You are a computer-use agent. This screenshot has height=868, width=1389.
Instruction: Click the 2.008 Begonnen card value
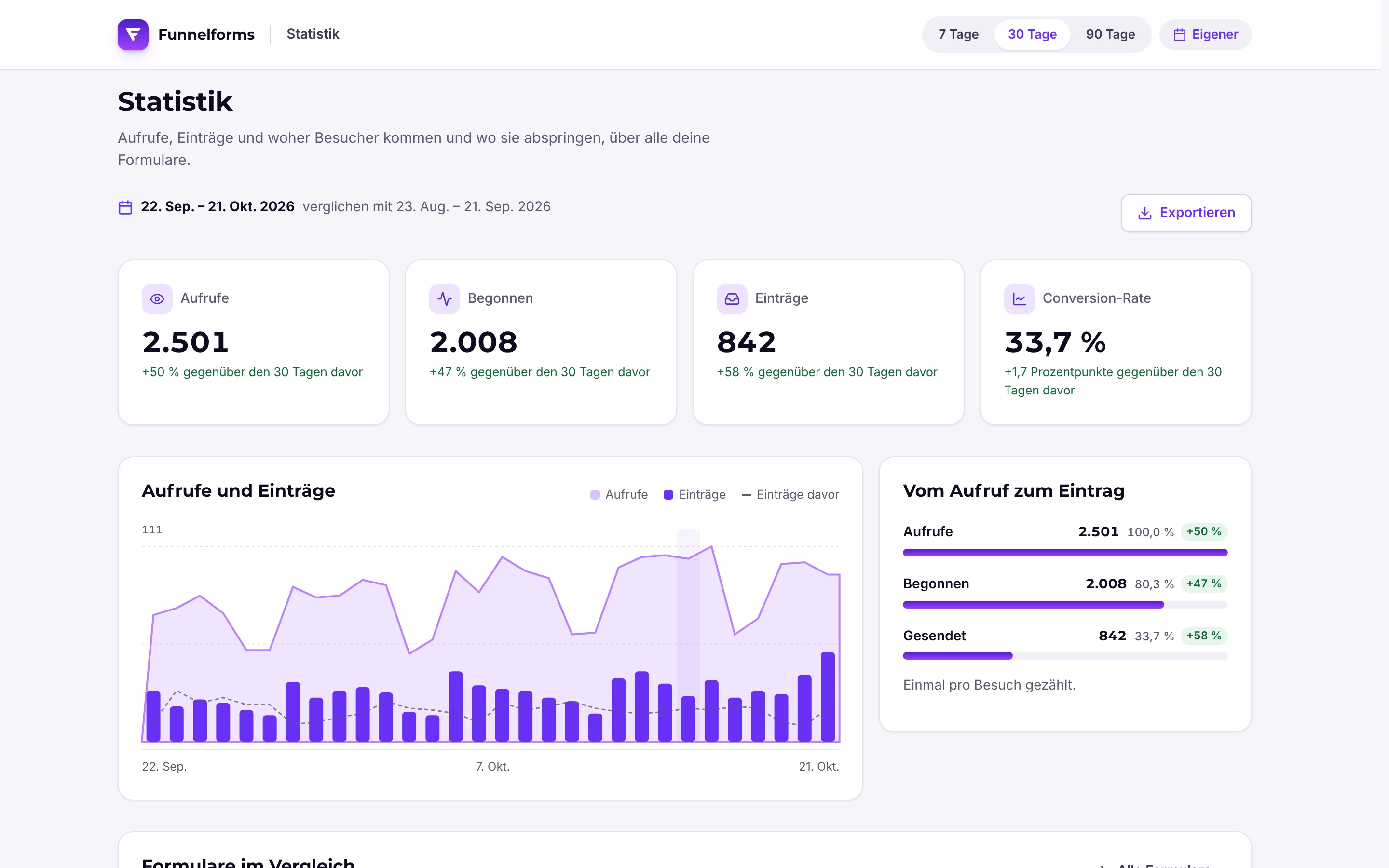pos(474,342)
